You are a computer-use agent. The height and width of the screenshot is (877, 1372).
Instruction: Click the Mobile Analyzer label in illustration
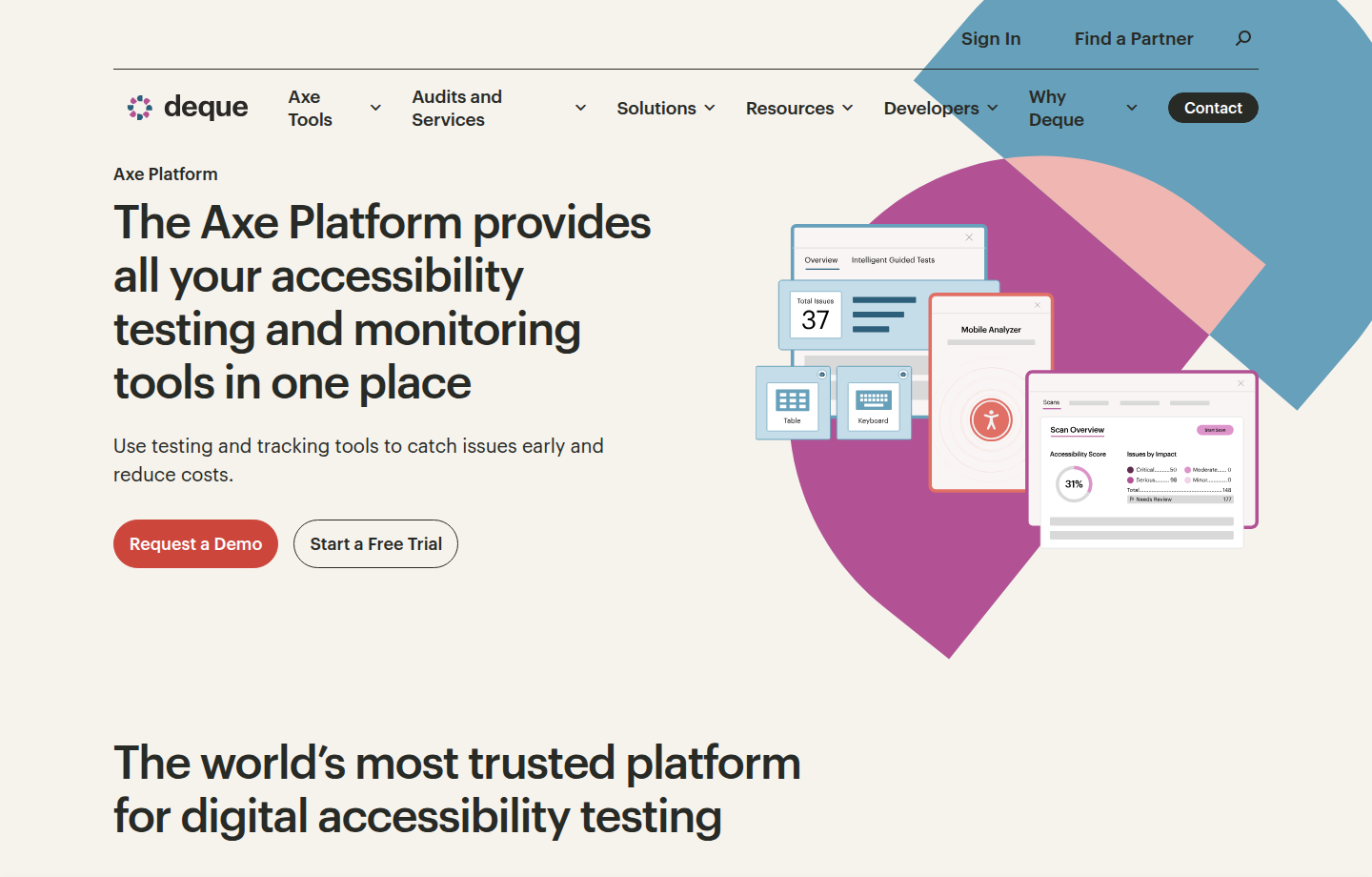(x=991, y=330)
